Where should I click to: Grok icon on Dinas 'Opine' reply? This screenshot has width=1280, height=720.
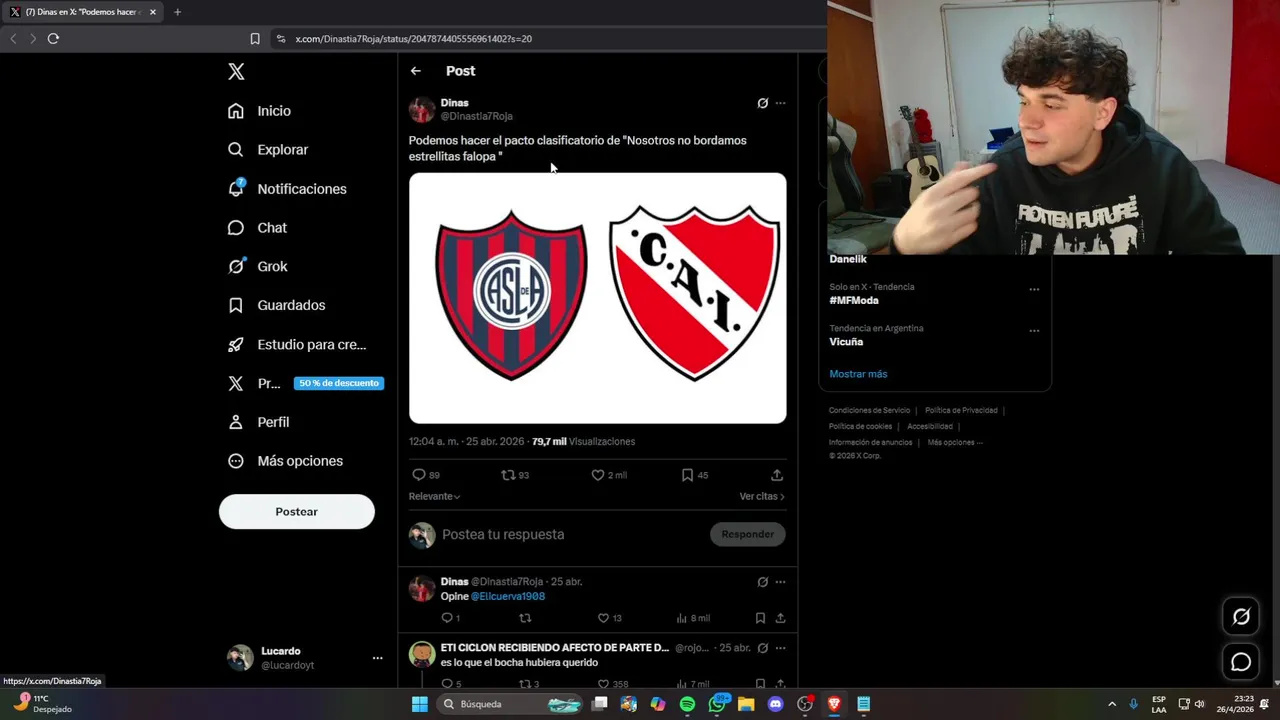[x=763, y=582]
